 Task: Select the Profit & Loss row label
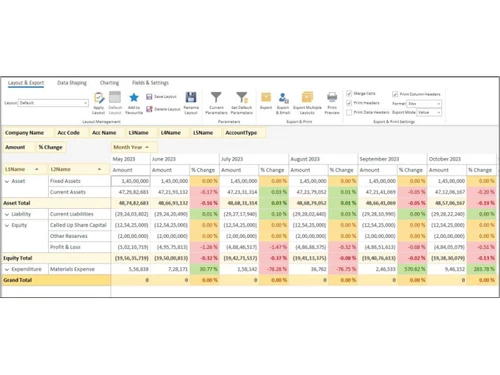[x=79, y=247]
